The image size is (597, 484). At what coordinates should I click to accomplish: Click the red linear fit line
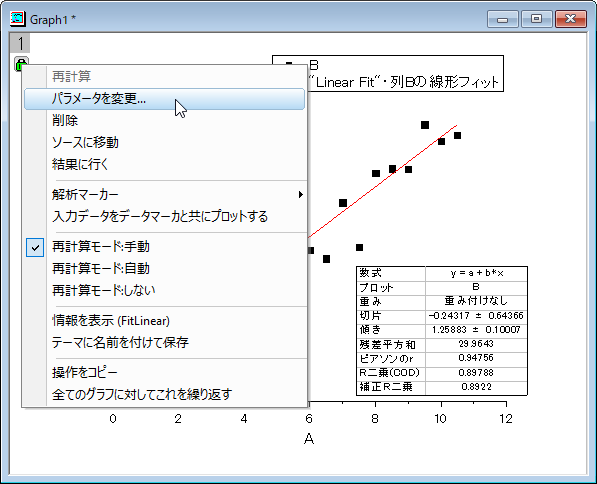pyautogui.click(x=382, y=181)
